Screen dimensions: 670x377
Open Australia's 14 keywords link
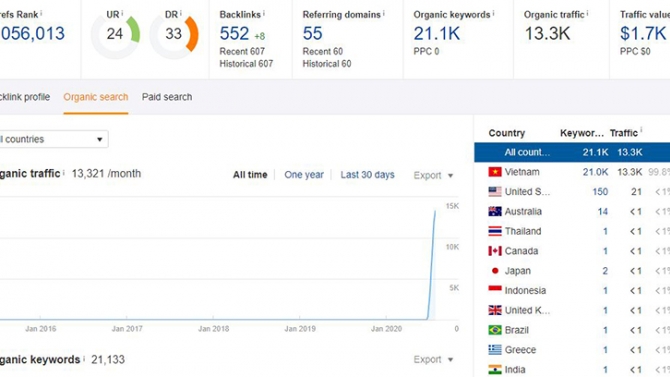pos(602,211)
